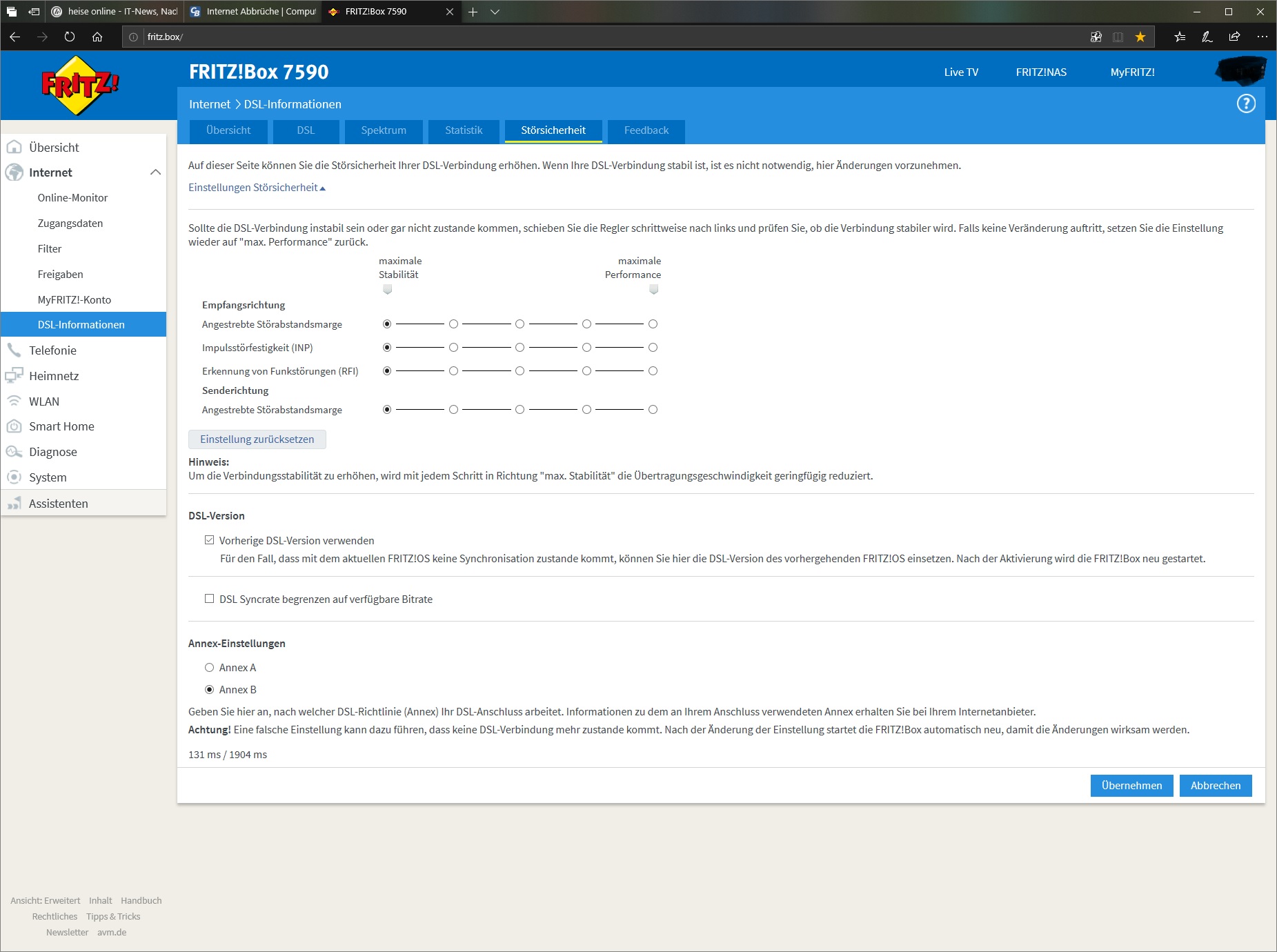Viewport: 1277px width, 952px height.
Task: Open FRITZ!NAS link
Action: 1041,72
